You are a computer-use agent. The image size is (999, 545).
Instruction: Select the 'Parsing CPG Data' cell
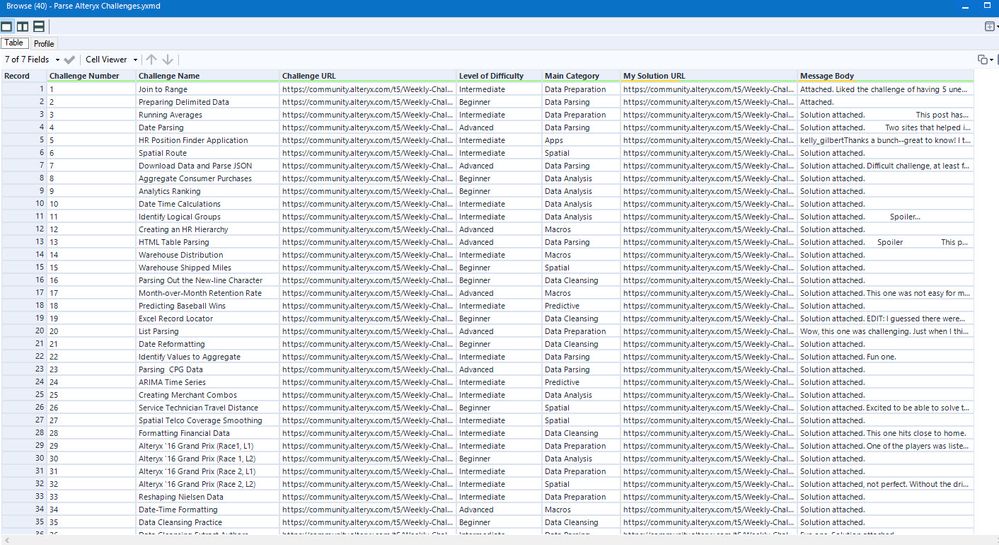click(208, 370)
